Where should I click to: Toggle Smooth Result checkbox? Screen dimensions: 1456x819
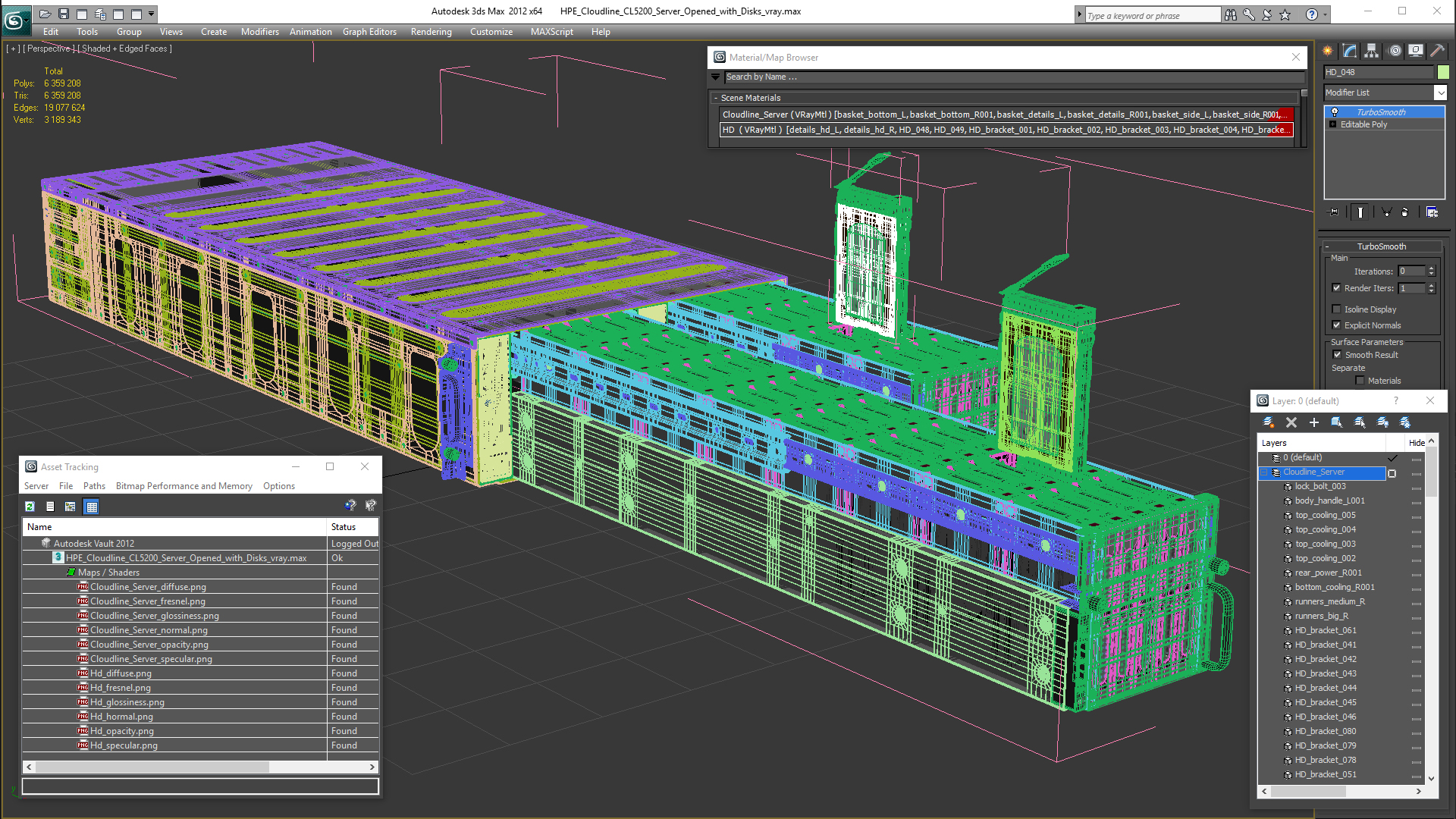1338,355
